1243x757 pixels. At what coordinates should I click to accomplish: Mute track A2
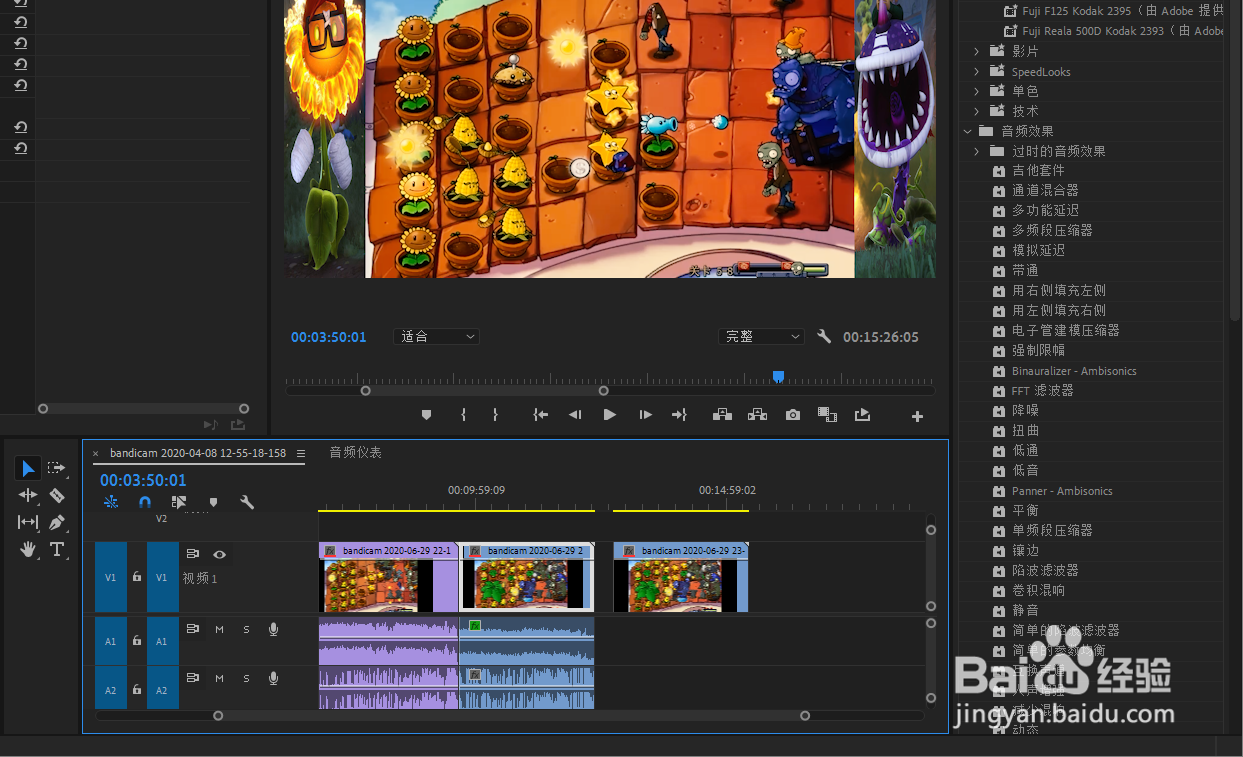pos(219,678)
